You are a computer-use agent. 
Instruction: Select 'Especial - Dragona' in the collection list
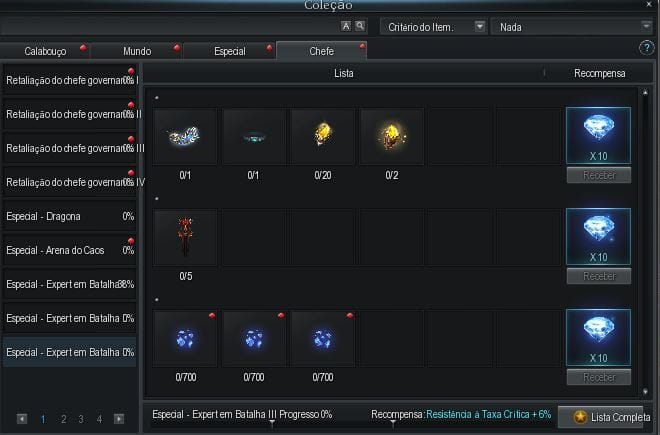[69, 216]
